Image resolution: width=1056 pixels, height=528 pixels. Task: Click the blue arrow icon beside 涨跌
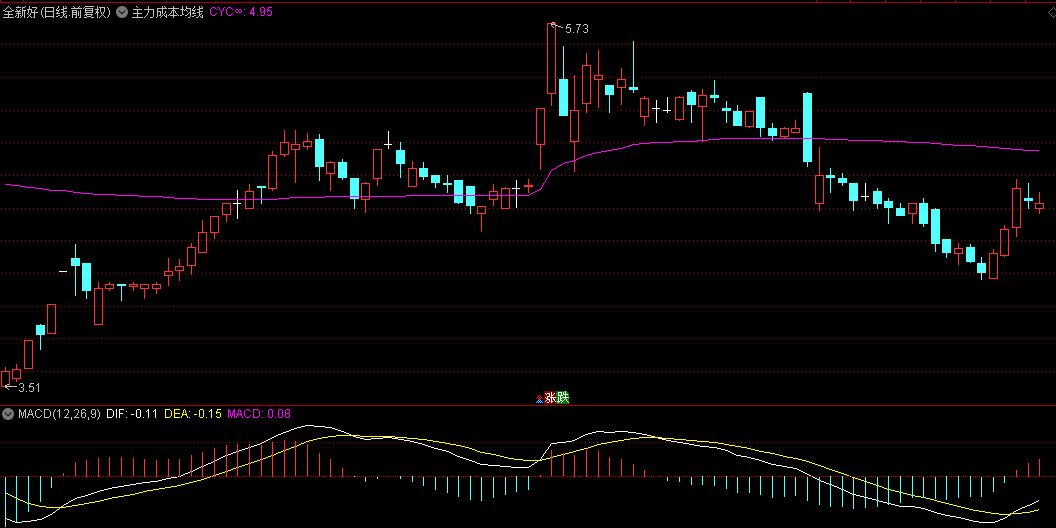coord(539,399)
